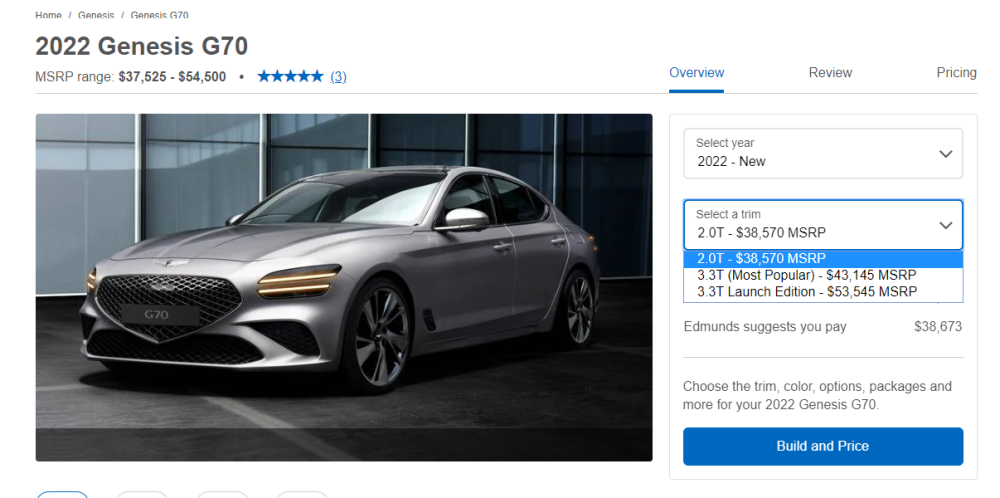Collapse the Select a trim dropdown
The image size is (1000, 498).
pyautogui.click(x=823, y=225)
